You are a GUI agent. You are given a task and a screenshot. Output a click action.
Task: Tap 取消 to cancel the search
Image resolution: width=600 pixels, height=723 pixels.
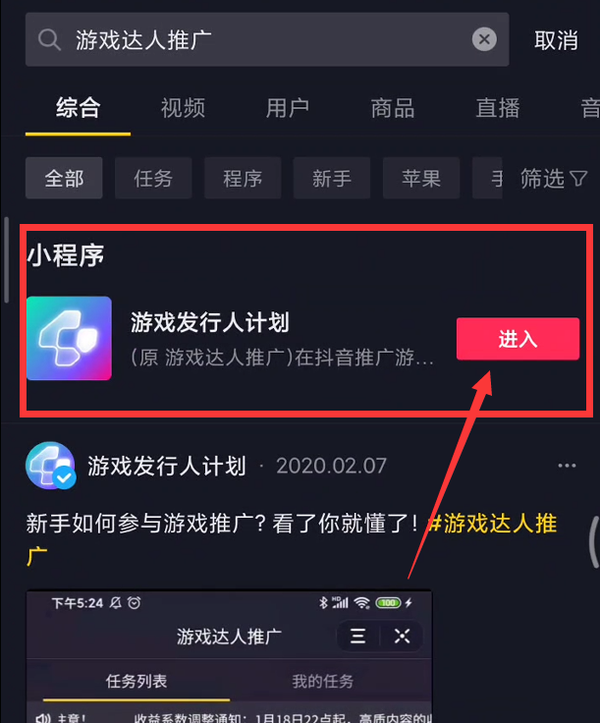click(x=556, y=41)
